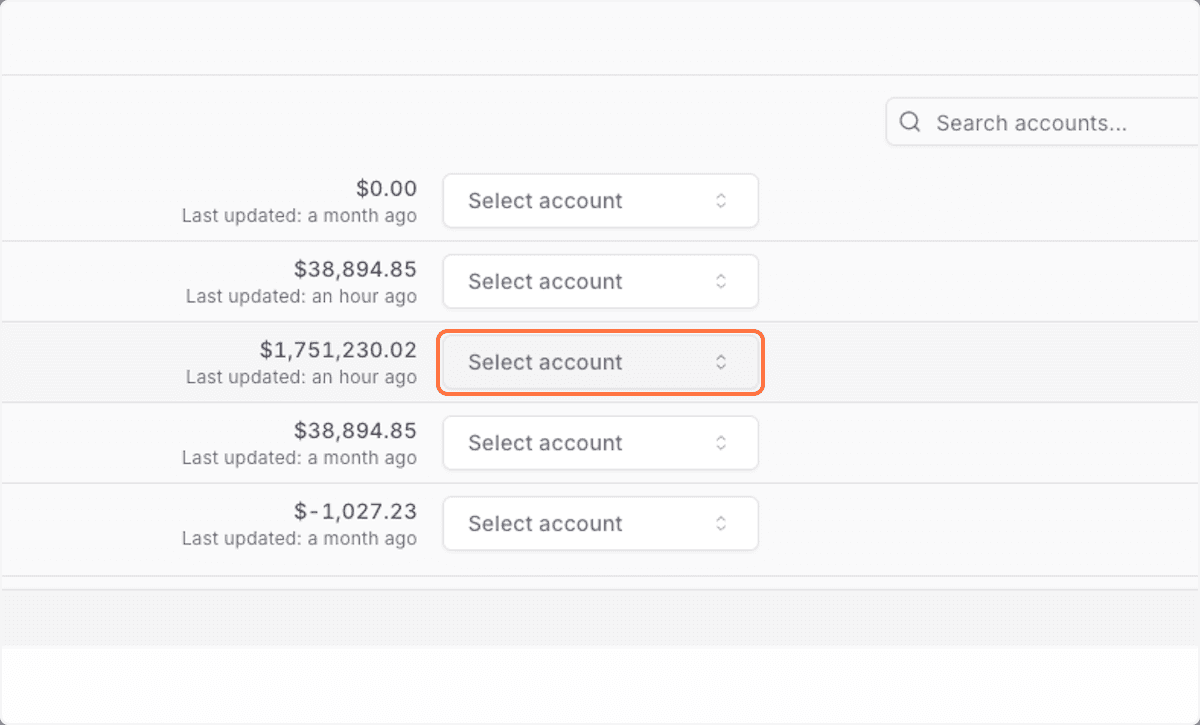The height and width of the screenshot is (725, 1200).
Task: Click the sort arrows on the fourth account dropdown
Action: click(x=720, y=443)
